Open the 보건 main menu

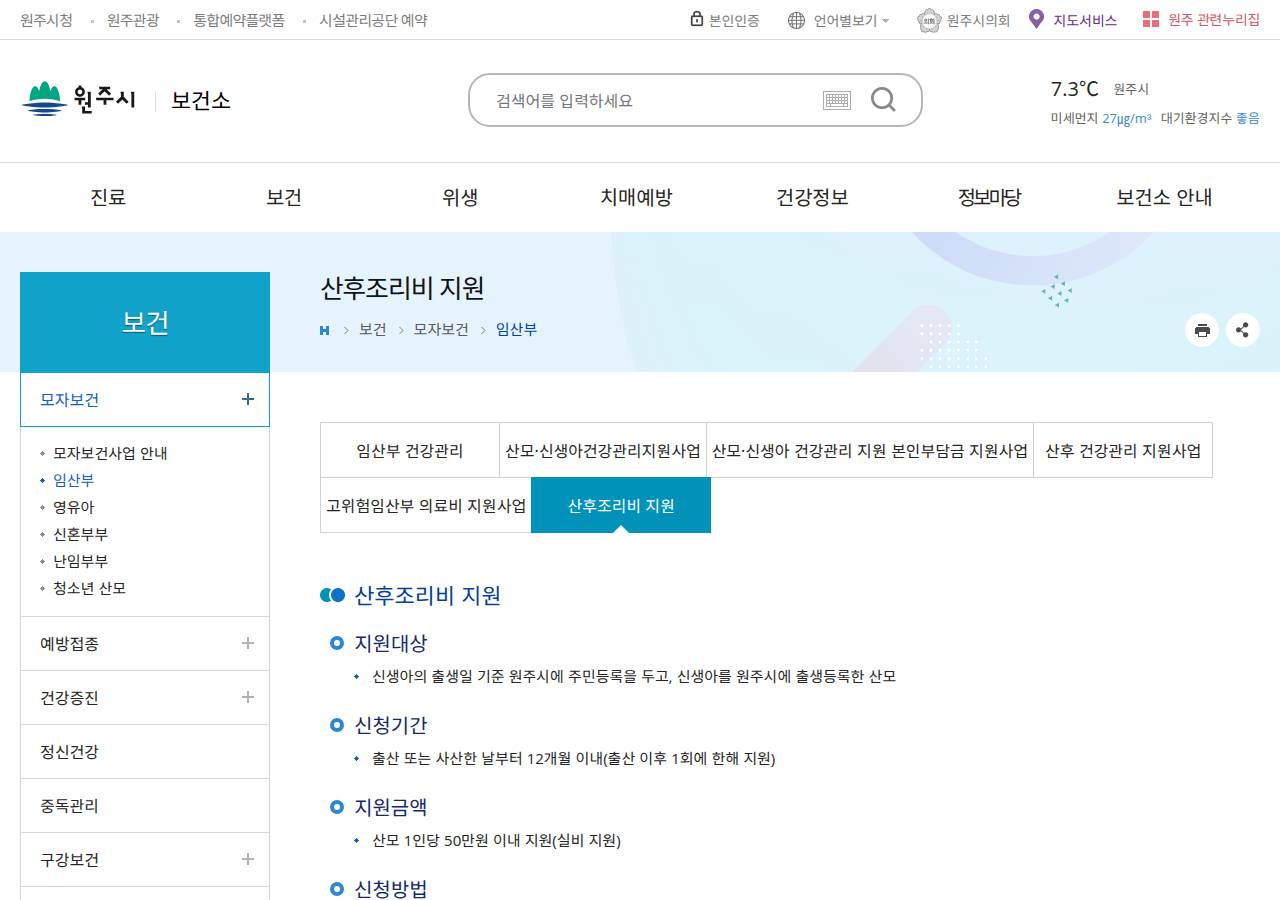[x=284, y=197]
